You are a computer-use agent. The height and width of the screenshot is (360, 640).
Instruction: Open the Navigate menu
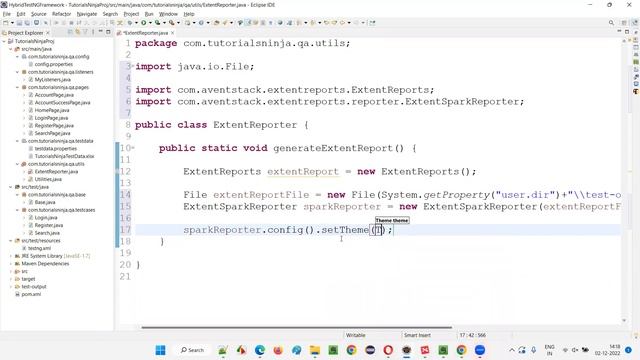click(x=87, y=14)
